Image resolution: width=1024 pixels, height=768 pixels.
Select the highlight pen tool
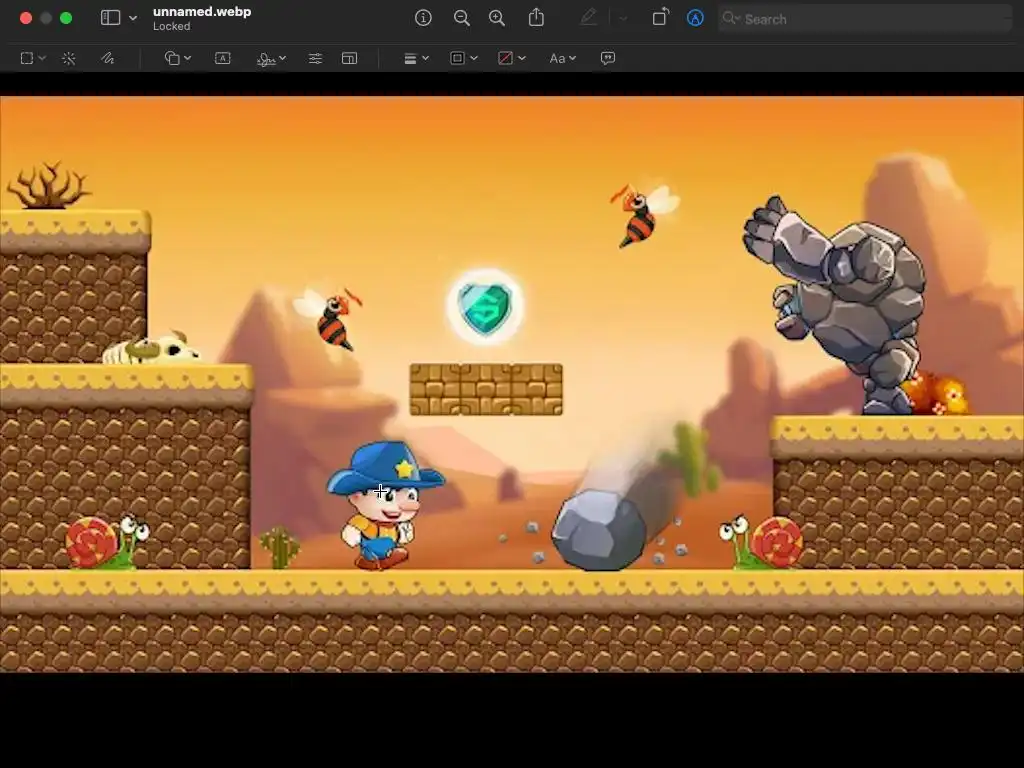pos(588,18)
